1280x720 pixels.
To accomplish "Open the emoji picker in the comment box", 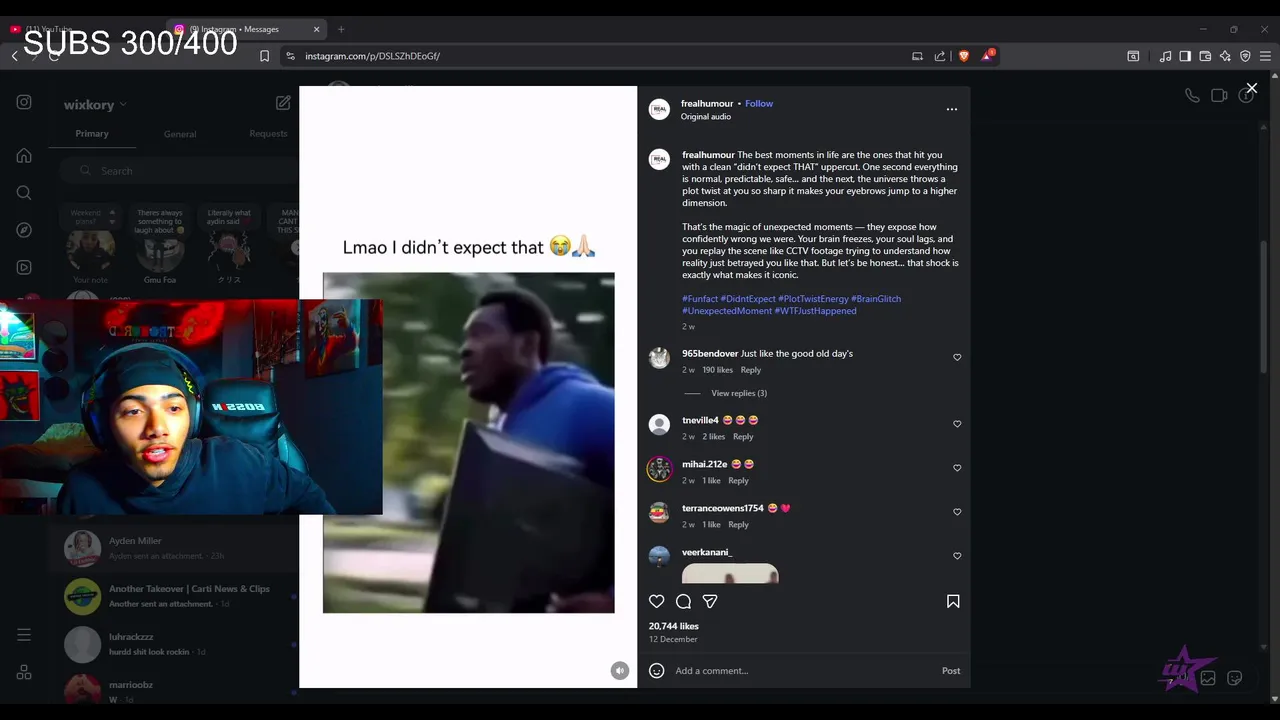I will point(657,671).
